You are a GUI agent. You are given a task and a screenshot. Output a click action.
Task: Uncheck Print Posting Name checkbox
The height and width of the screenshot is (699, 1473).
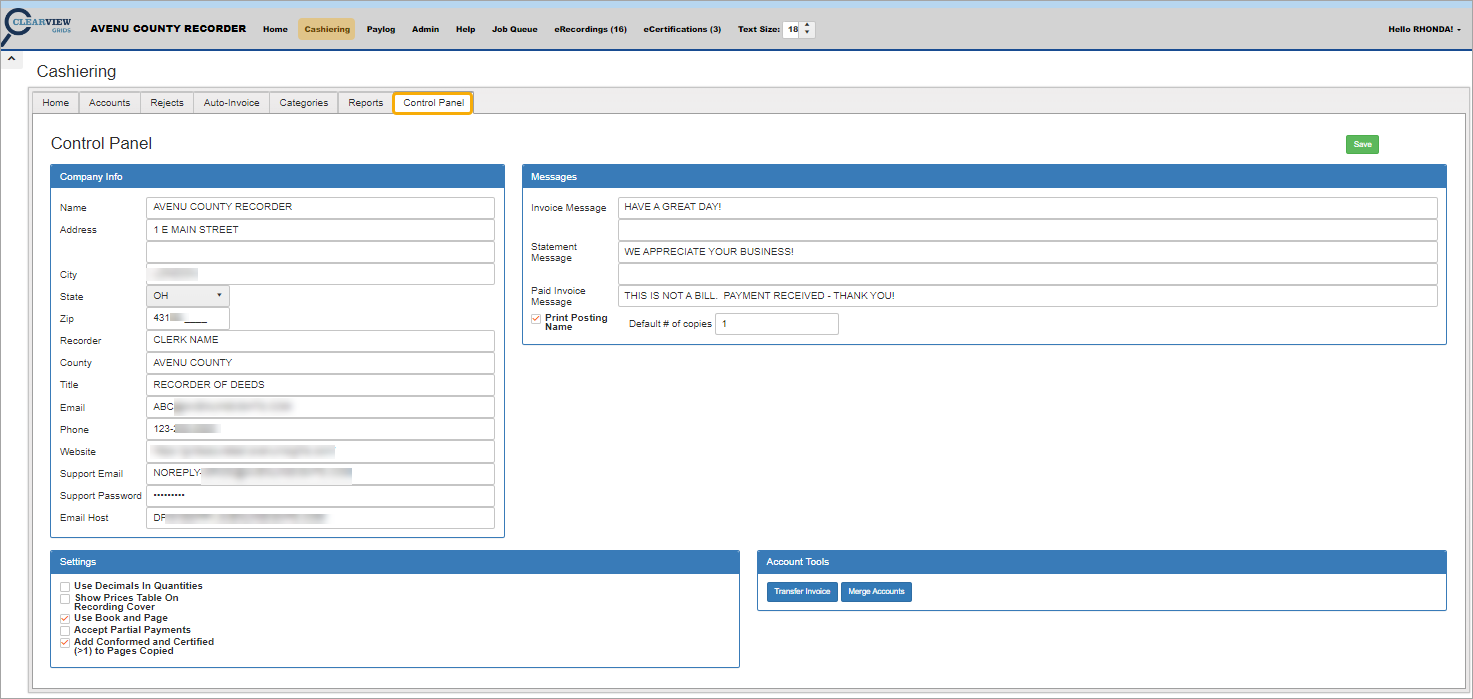(536, 318)
